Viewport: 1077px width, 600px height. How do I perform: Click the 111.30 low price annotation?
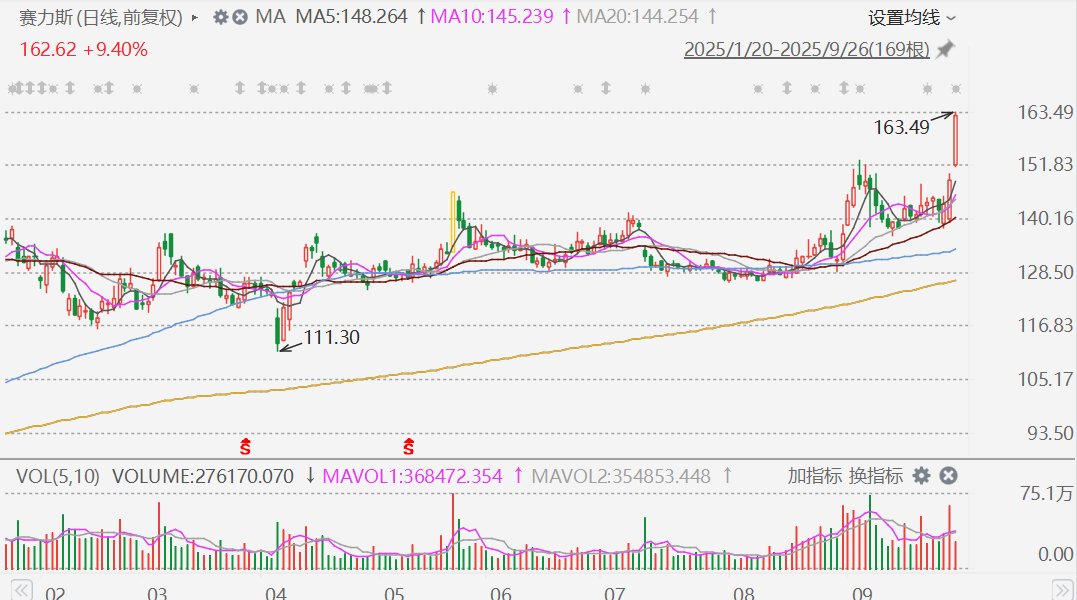(x=332, y=337)
